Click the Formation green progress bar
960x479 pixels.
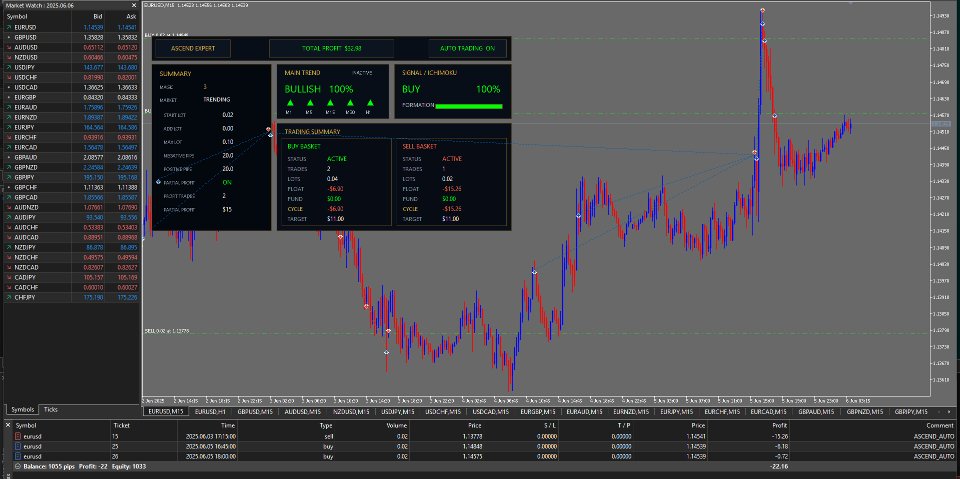click(x=468, y=106)
